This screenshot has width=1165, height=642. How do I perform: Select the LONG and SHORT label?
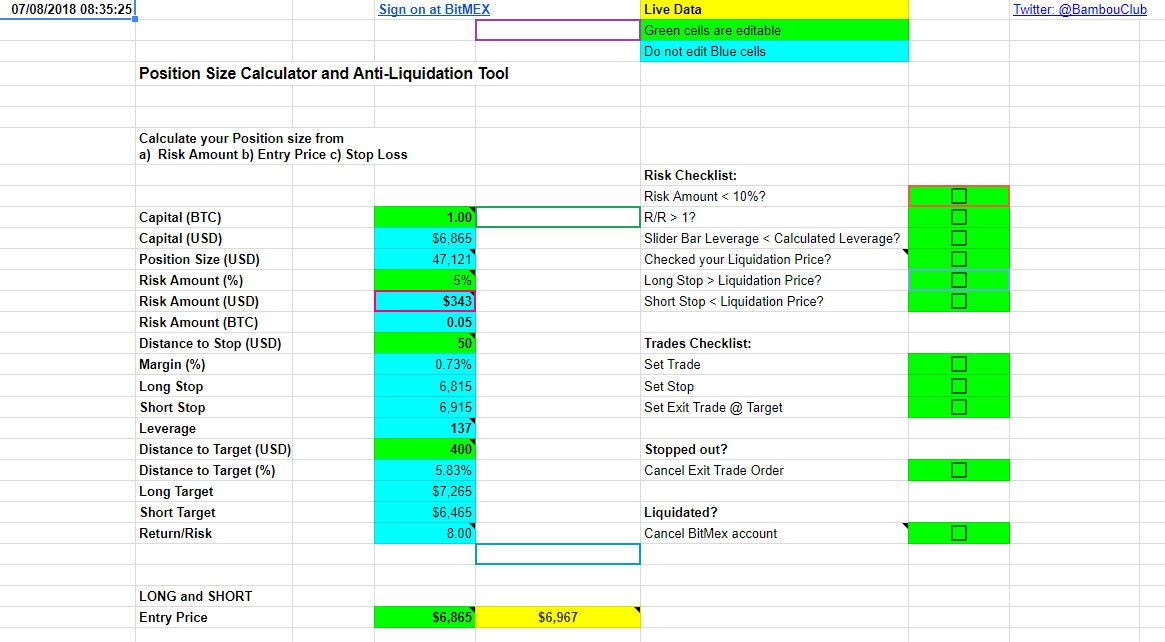(195, 596)
